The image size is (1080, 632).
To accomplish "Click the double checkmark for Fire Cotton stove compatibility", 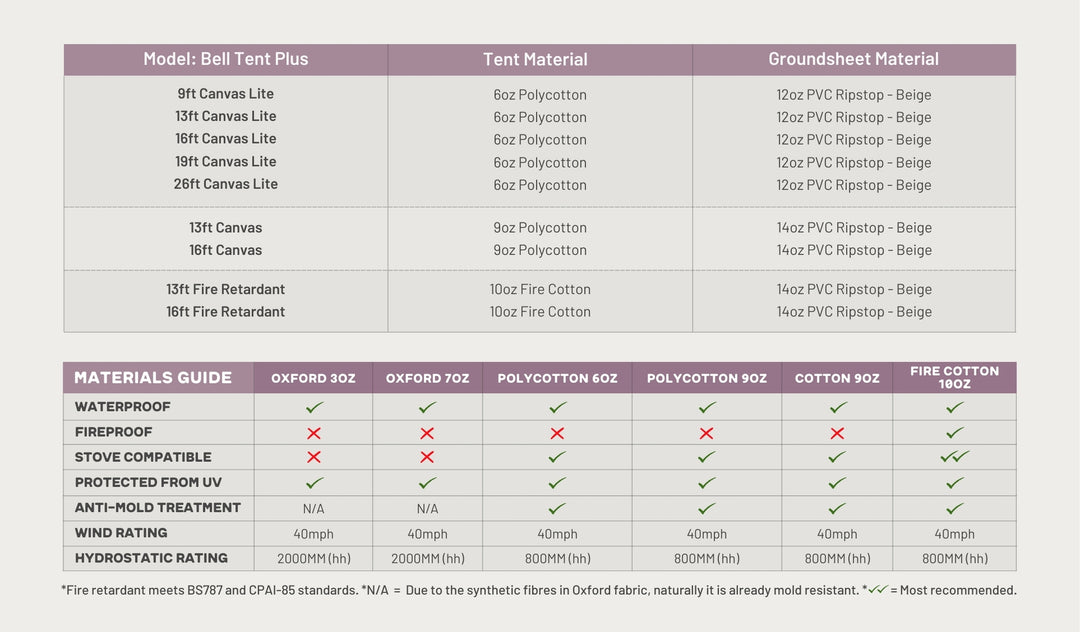I will click(955, 457).
